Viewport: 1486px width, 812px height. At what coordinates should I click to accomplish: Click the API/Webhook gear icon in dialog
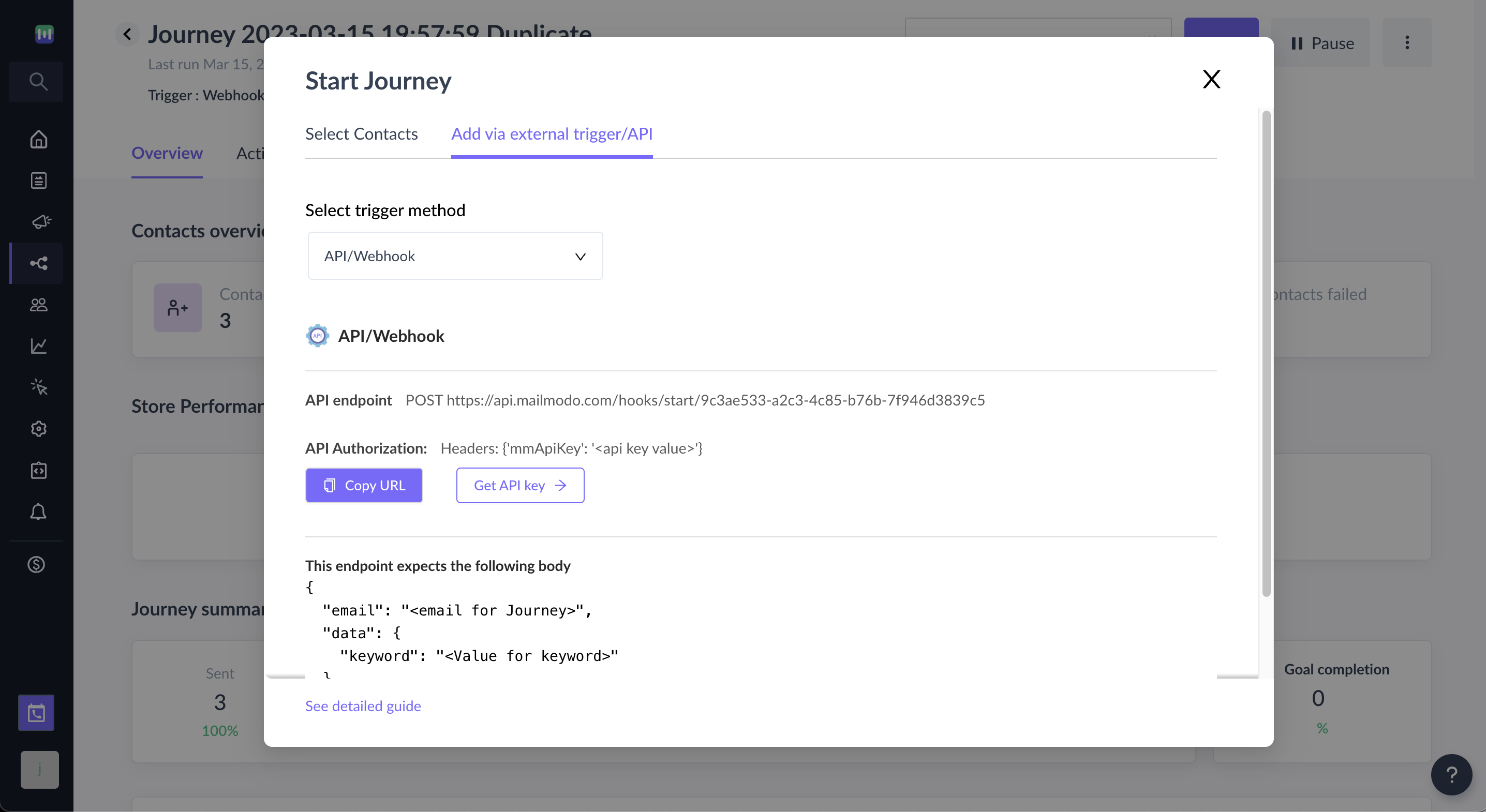point(317,335)
